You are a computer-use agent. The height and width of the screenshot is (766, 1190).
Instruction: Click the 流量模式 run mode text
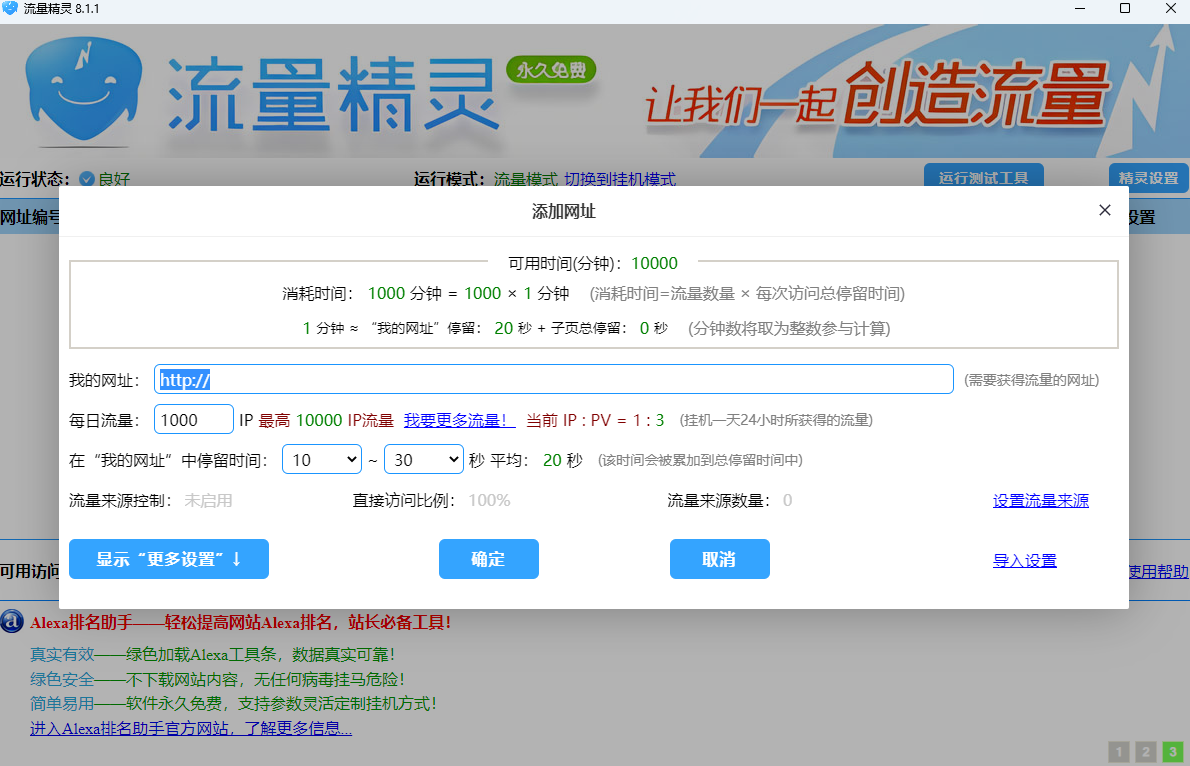(525, 178)
